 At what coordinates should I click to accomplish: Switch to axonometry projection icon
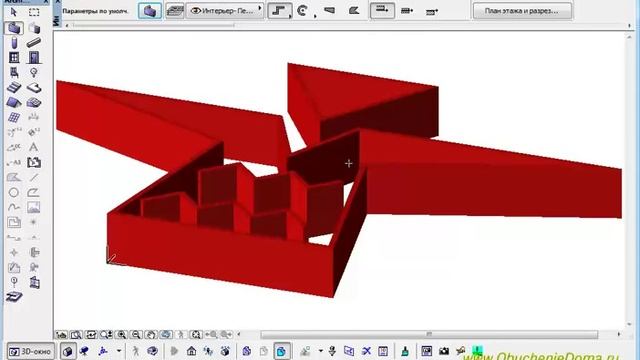(103, 351)
